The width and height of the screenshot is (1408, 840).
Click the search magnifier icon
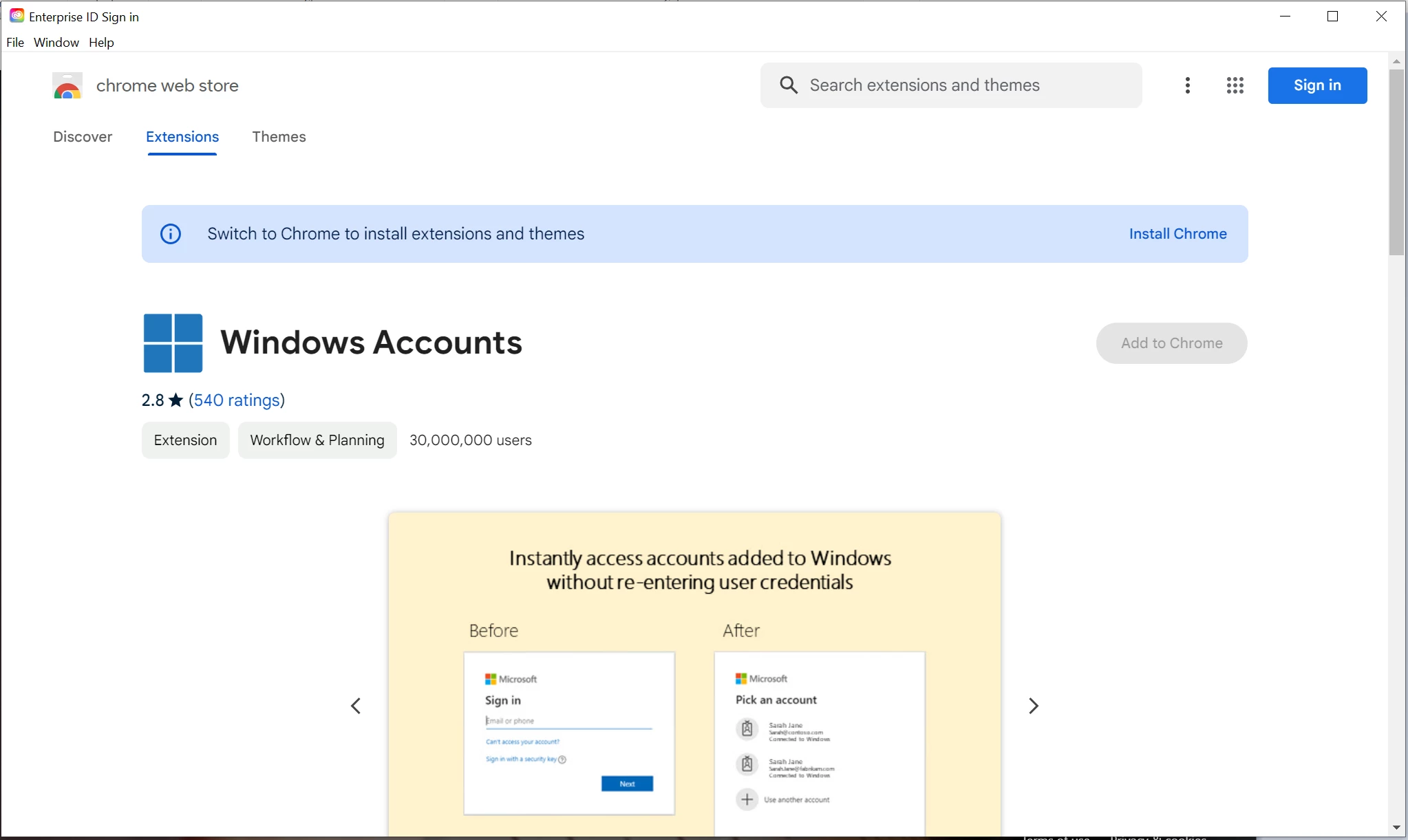pos(789,85)
